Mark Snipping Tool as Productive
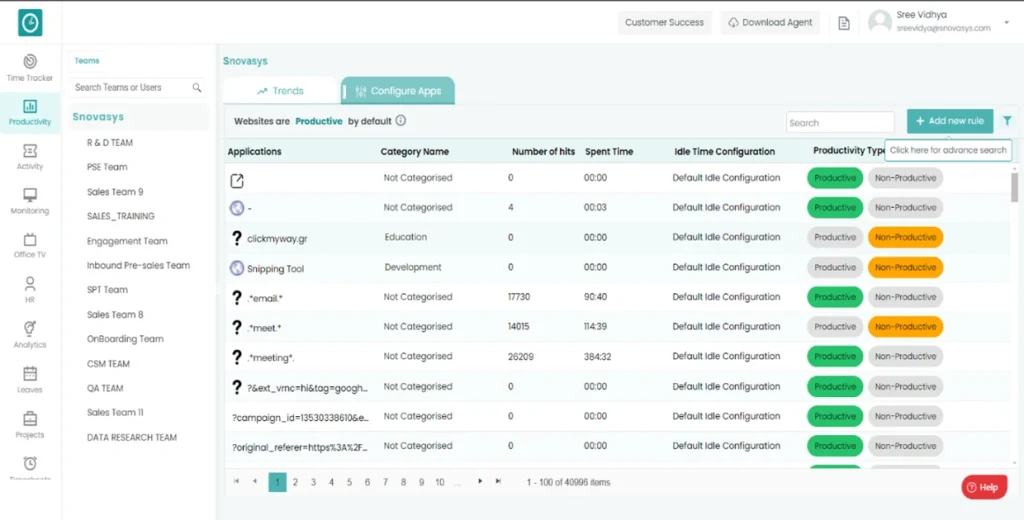 tap(835, 267)
